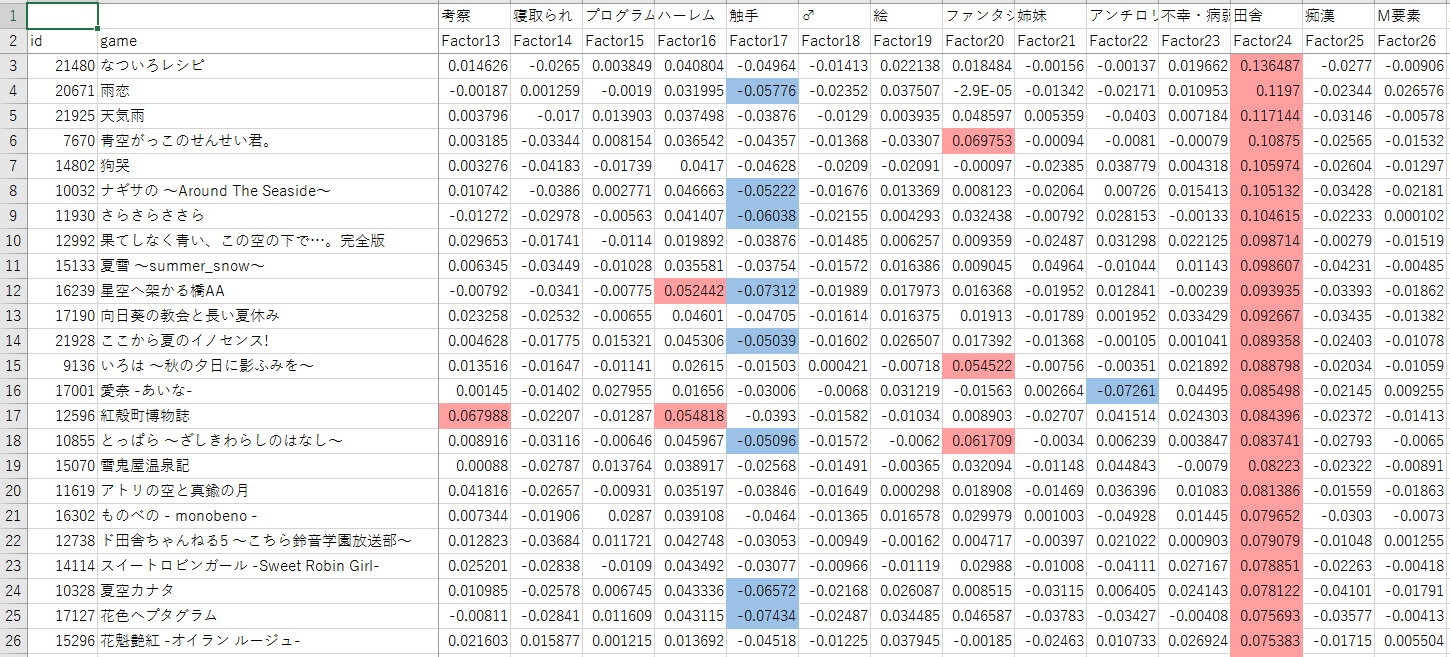Viewport: 1450px width, 657px height.
Task: Select the game cell 紅殻町博物誌
Action: (x=268, y=415)
